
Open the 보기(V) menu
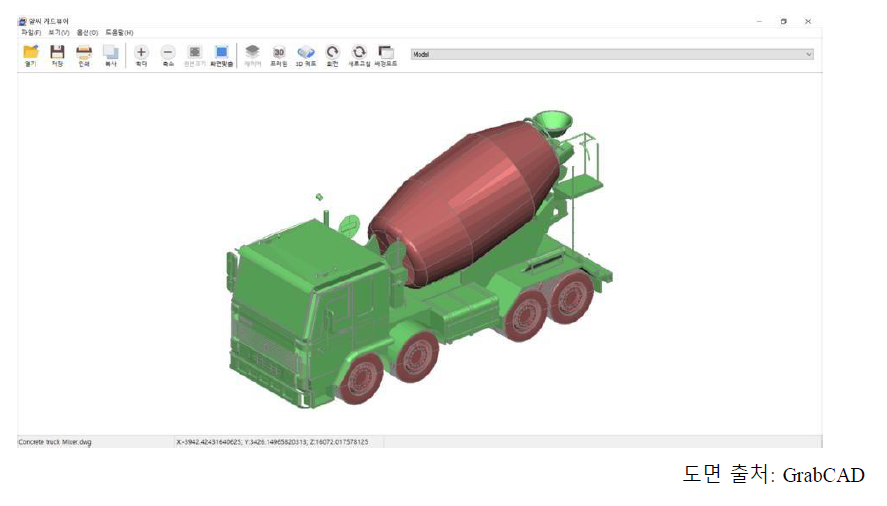(x=59, y=33)
